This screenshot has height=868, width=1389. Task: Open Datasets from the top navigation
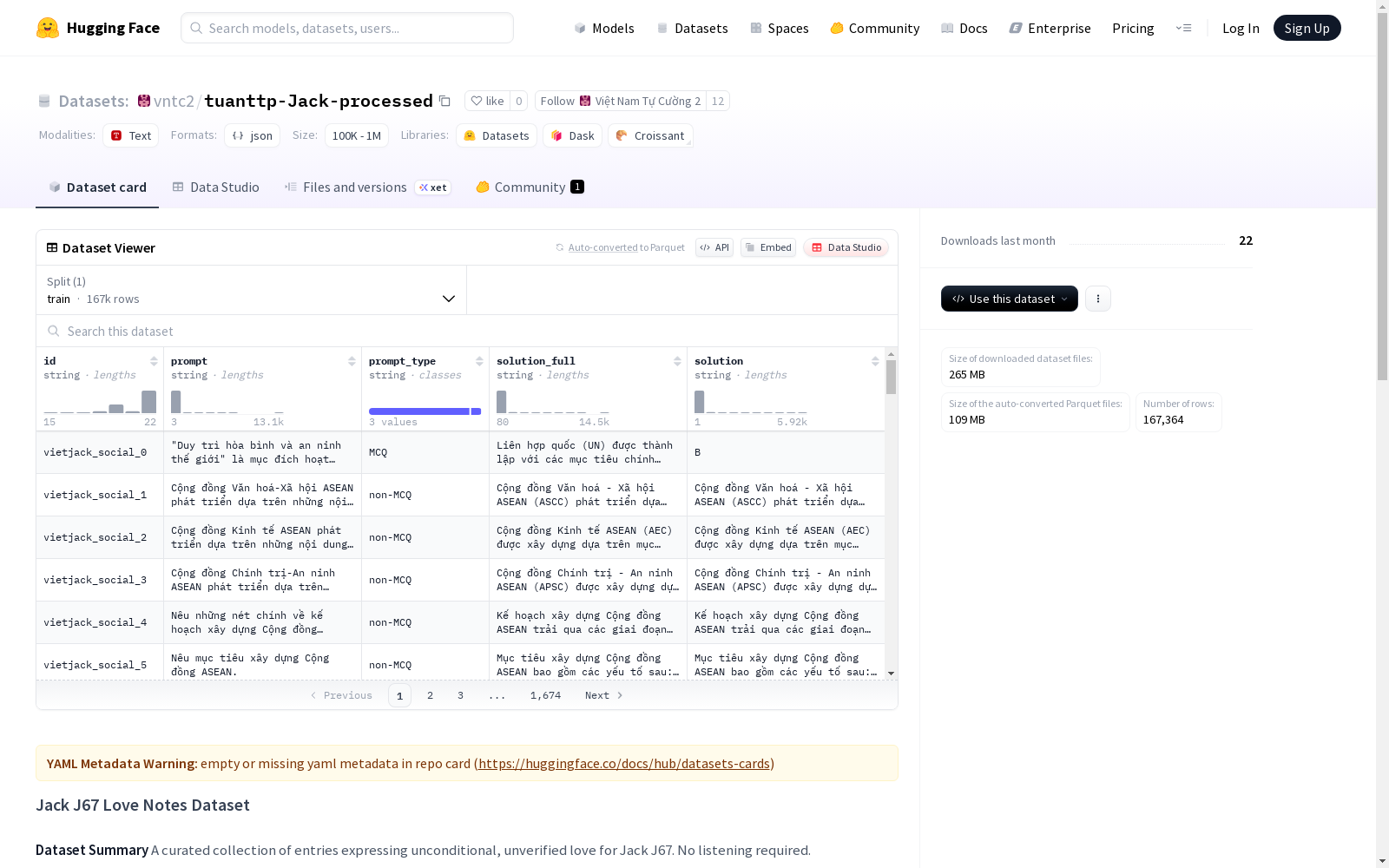(692, 28)
